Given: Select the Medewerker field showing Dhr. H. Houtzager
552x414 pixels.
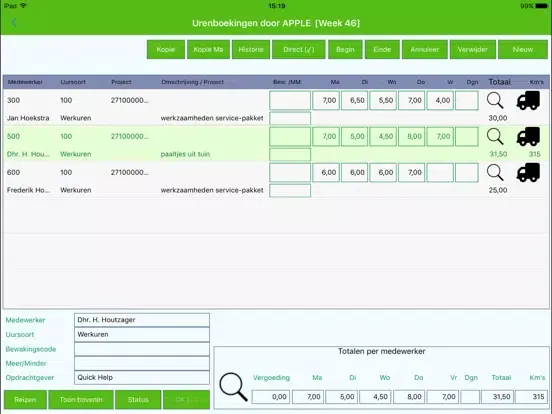Looking at the screenshot, I should [142, 320].
